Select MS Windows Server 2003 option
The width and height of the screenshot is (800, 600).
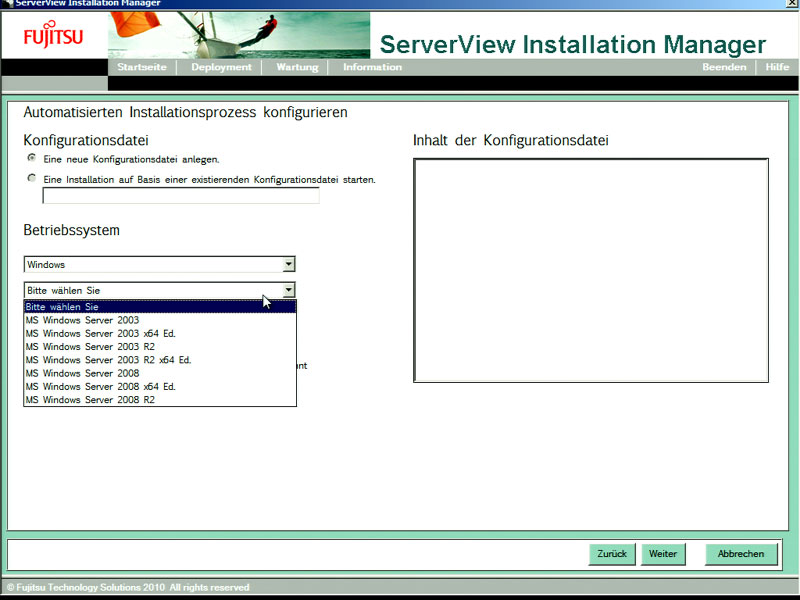tap(160, 320)
